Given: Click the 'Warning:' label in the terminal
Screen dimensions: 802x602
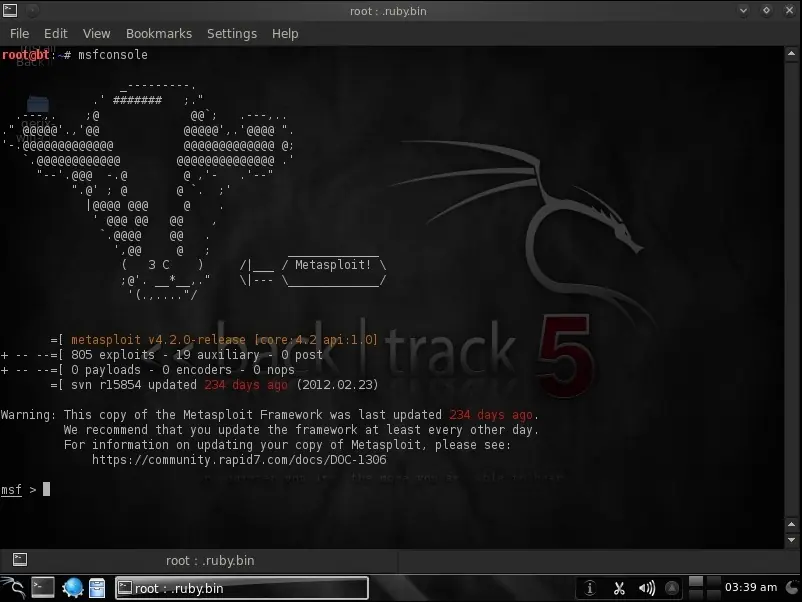Looking at the screenshot, I should click(28, 415).
